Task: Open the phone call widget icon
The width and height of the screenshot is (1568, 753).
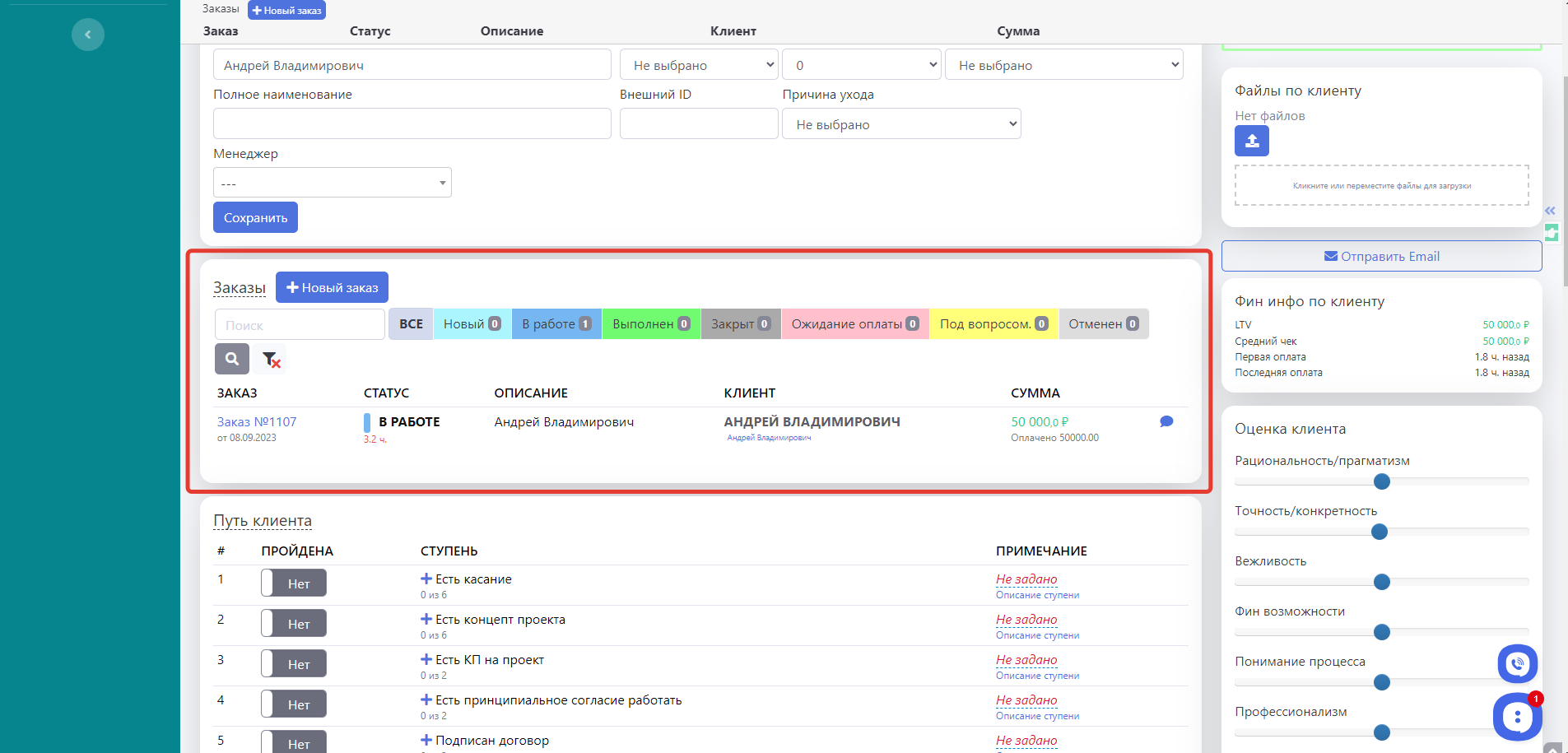Action: pos(1517,663)
